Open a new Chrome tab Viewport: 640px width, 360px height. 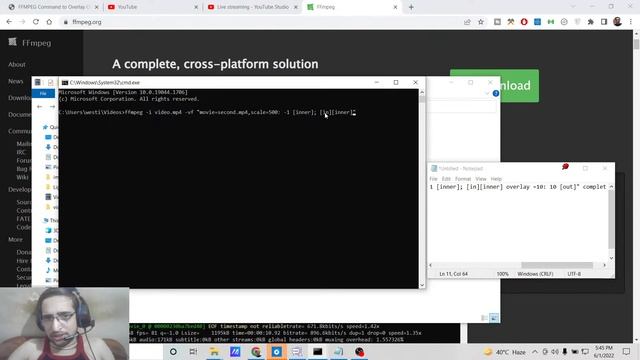(x=411, y=7)
